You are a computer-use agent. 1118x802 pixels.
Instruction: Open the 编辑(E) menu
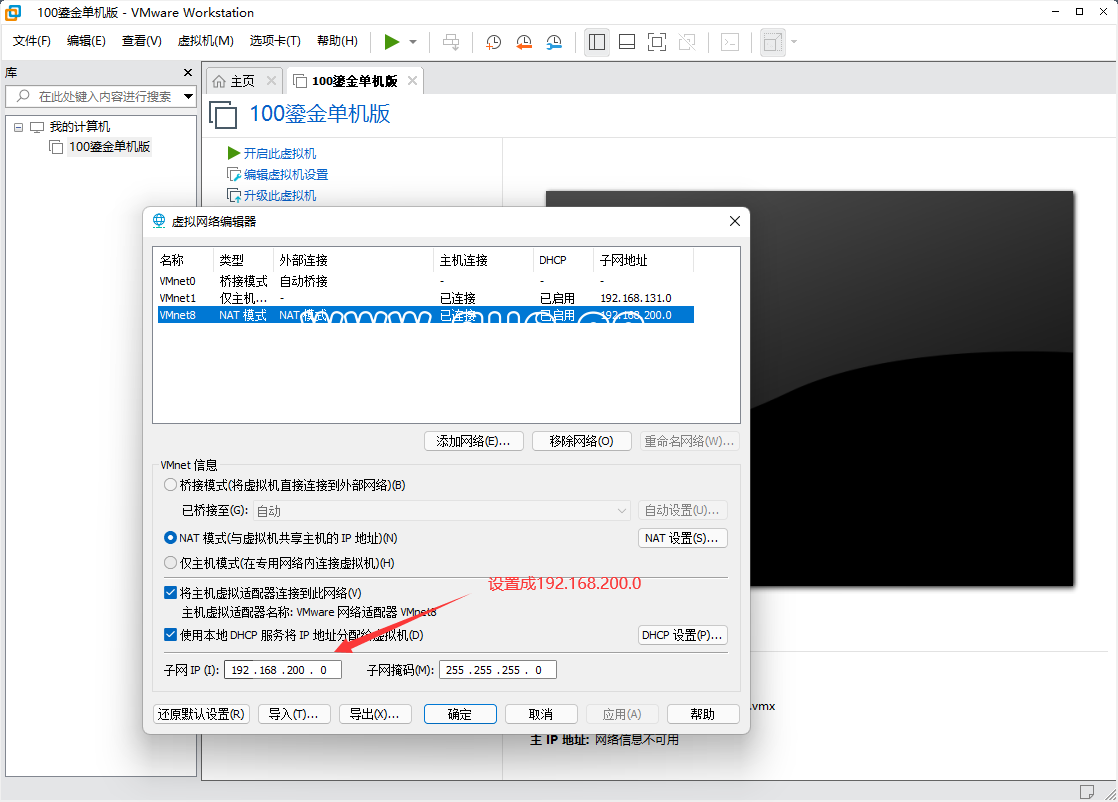86,41
